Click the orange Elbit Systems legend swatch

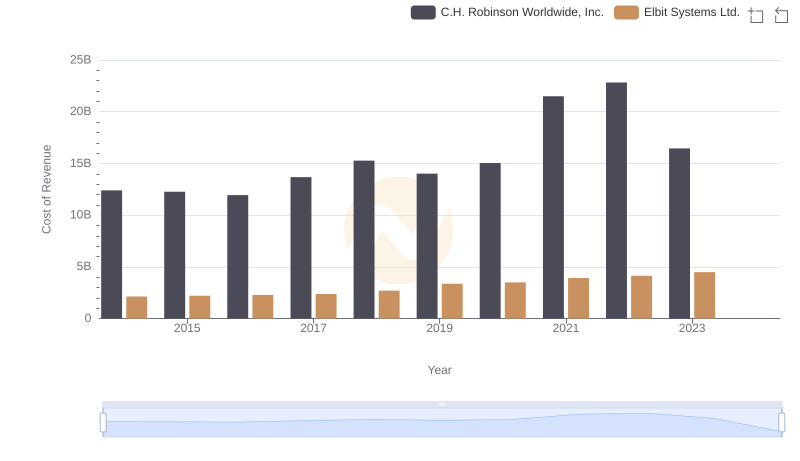click(x=626, y=12)
